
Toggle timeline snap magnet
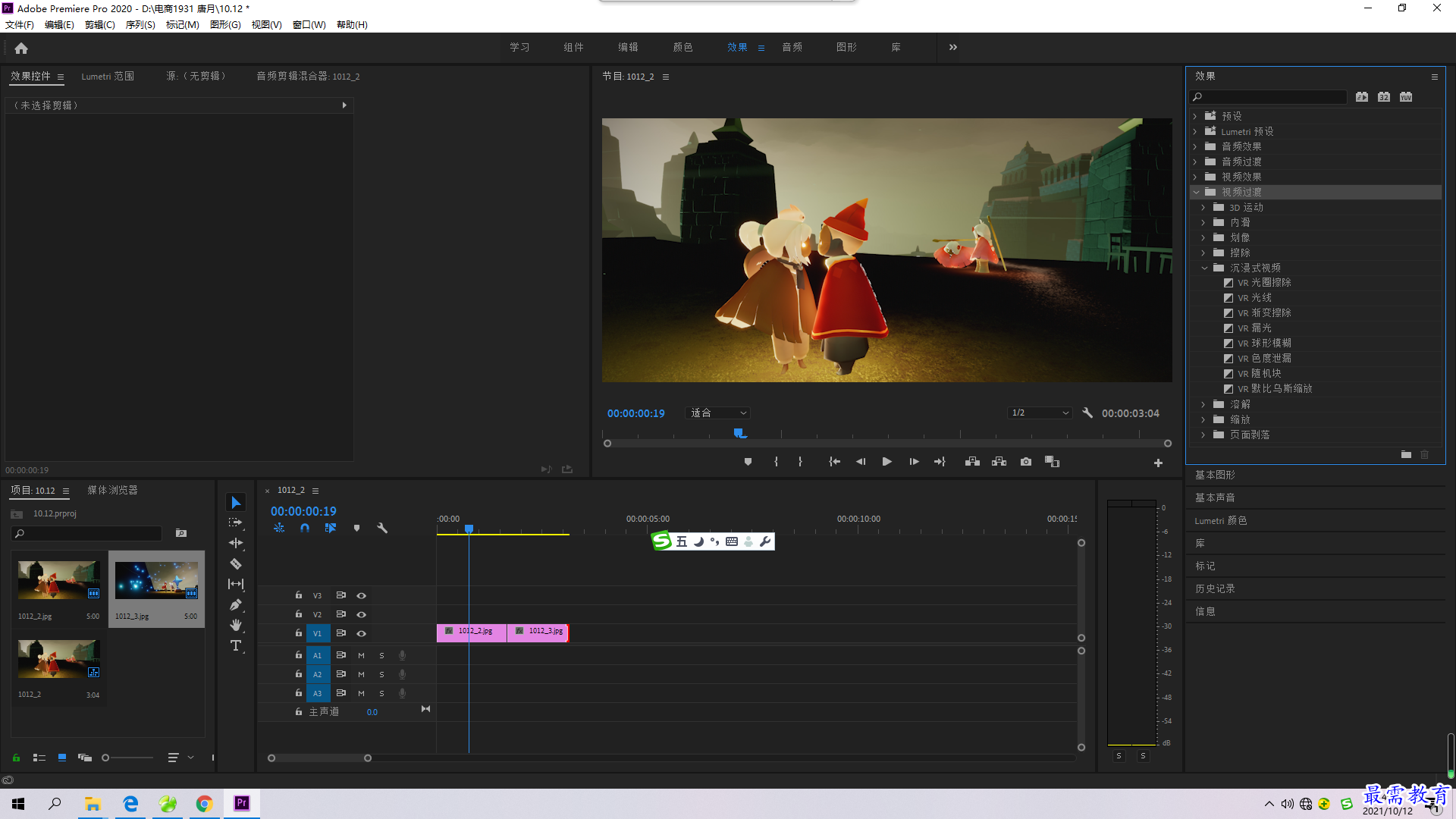[x=305, y=528]
